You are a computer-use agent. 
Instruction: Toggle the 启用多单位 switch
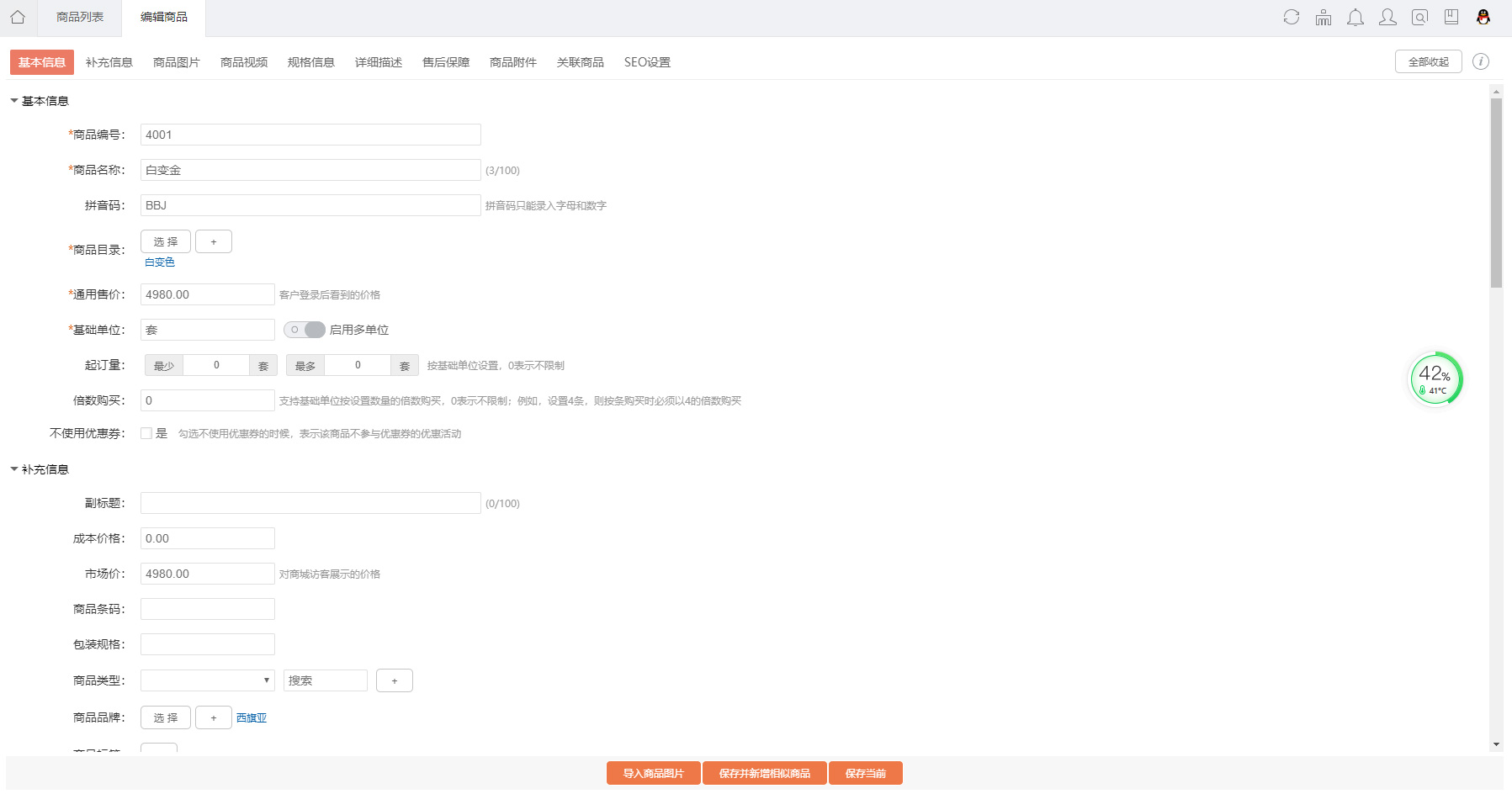pyautogui.click(x=305, y=330)
